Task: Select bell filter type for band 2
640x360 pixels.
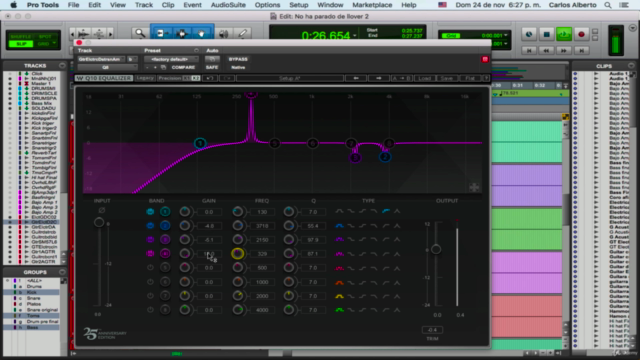Action: tap(339, 226)
